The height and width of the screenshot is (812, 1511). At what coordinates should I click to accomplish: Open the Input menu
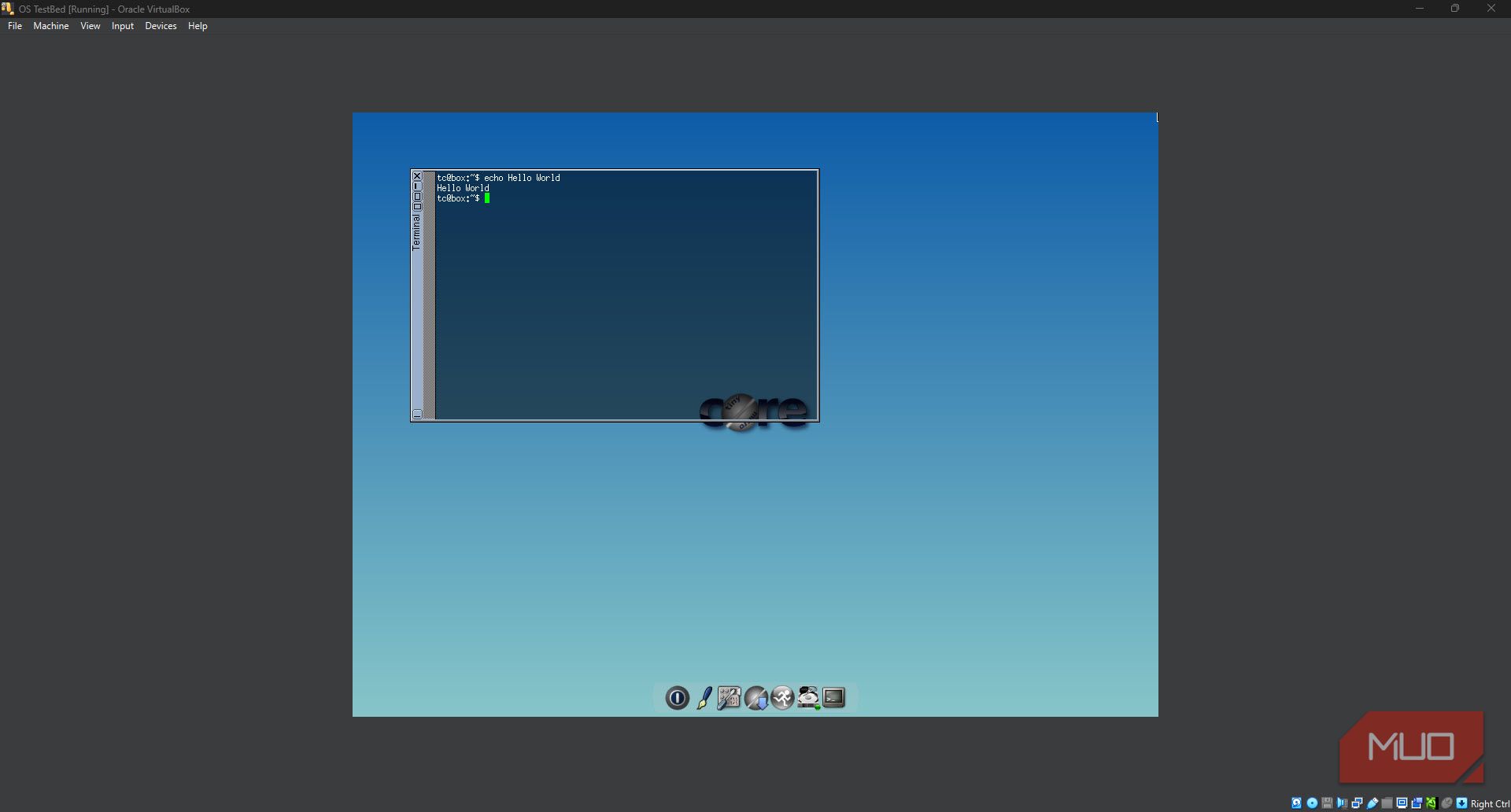coord(123,26)
